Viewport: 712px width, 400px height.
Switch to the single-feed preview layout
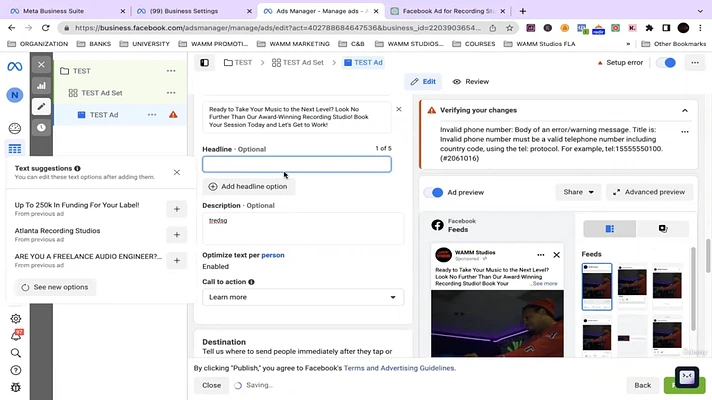coord(663,229)
